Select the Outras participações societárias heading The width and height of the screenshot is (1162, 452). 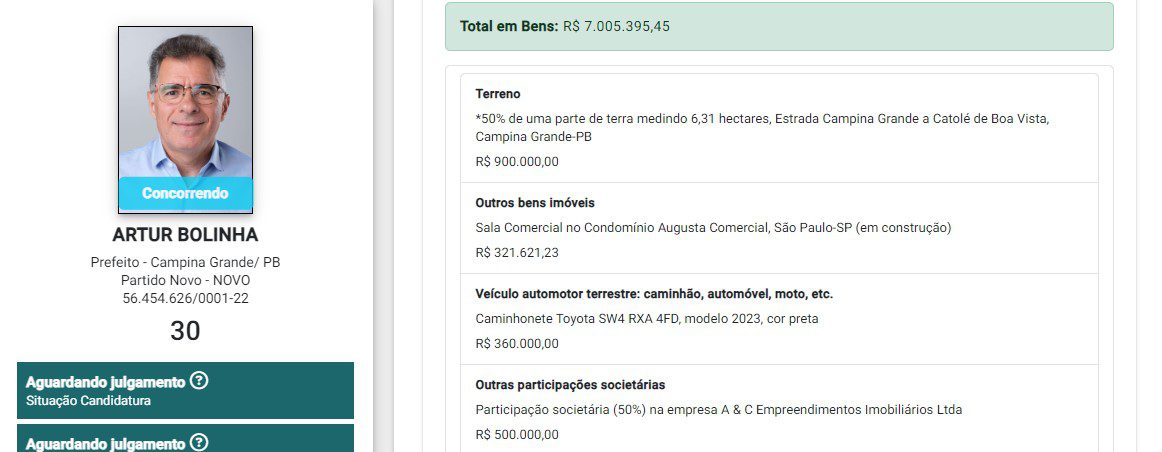(570, 385)
